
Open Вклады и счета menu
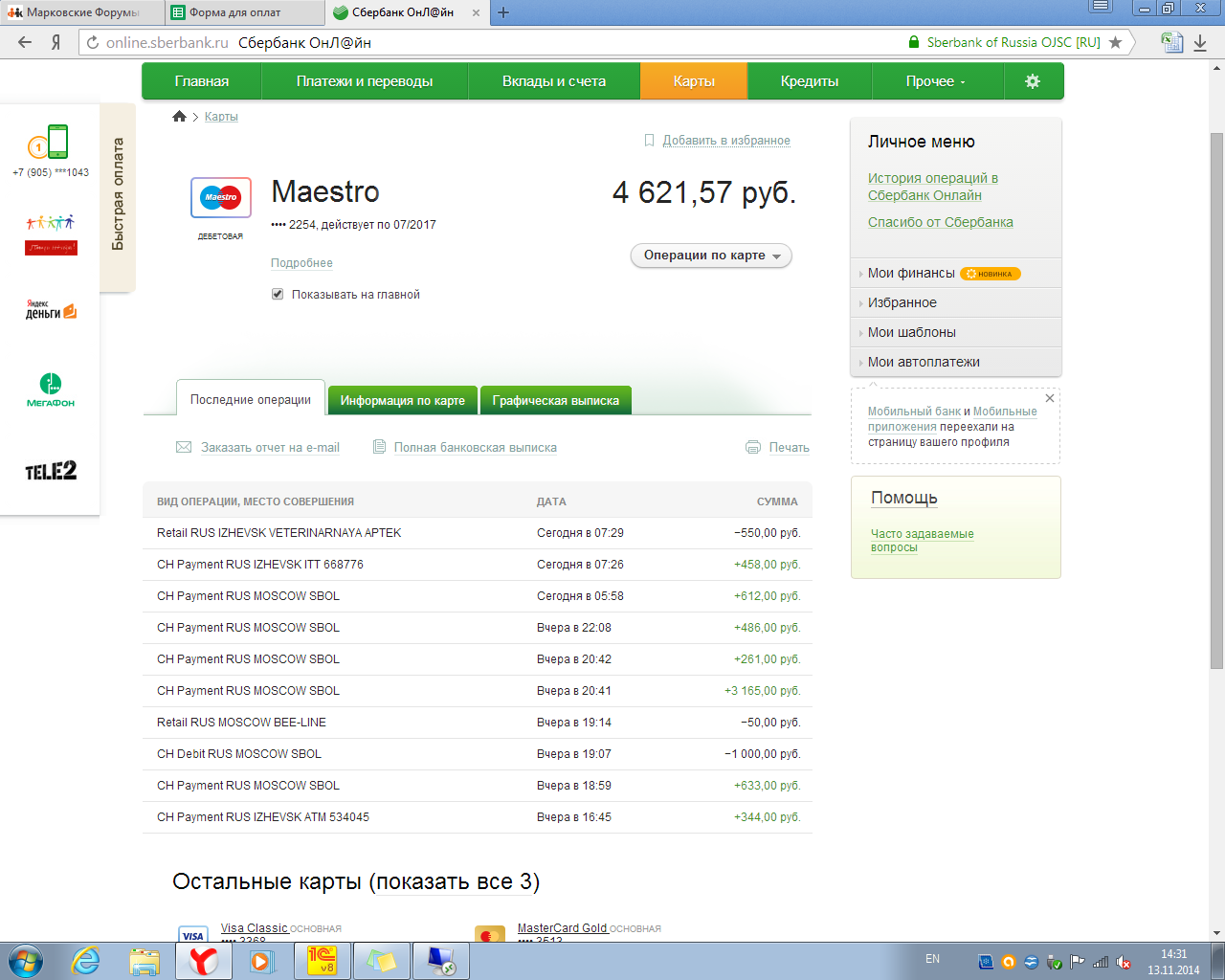[554, 81]
